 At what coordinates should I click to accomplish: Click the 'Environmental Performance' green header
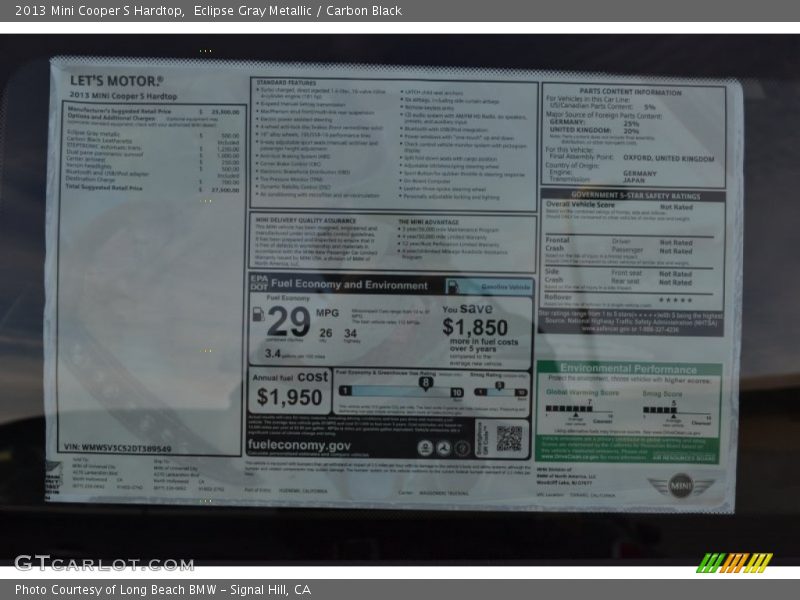click(x=628, y=368)
